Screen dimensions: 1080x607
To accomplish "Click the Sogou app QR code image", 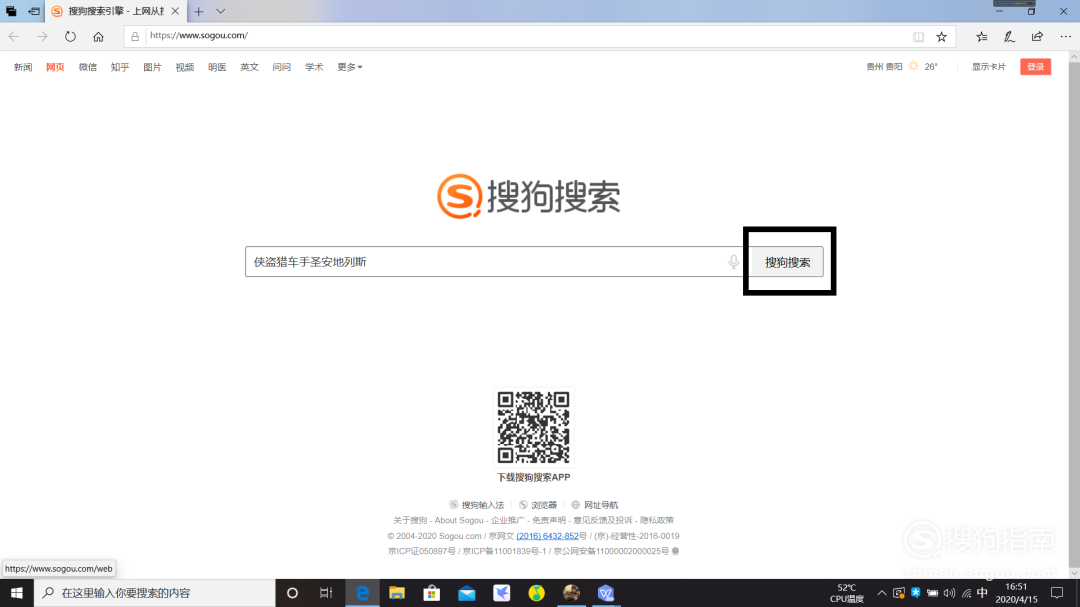I will (x=534, y=428).
